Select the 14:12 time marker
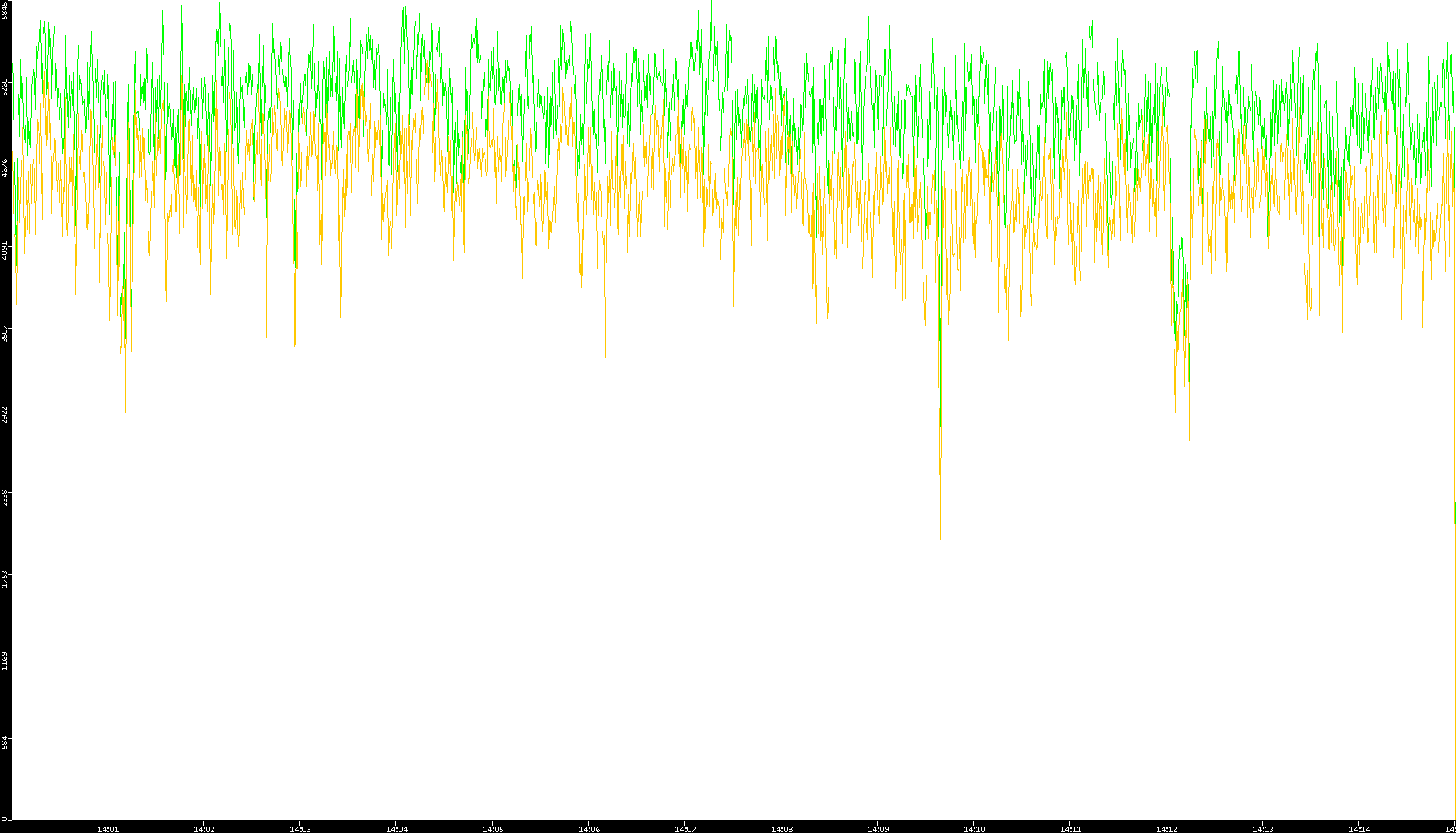This screenshot has width=1456, height=833. (x=1166, y=829)
